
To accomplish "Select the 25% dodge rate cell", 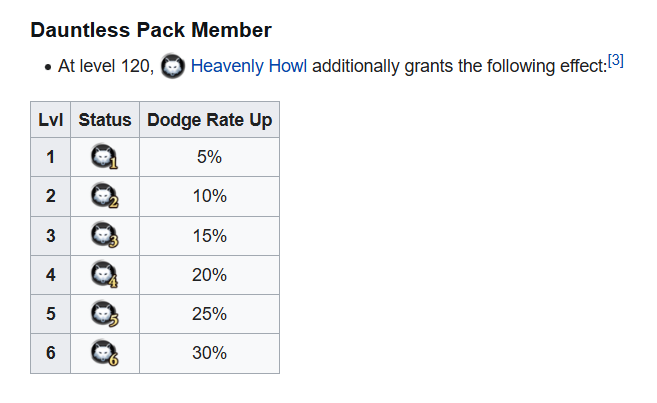I will pos(210,314).
